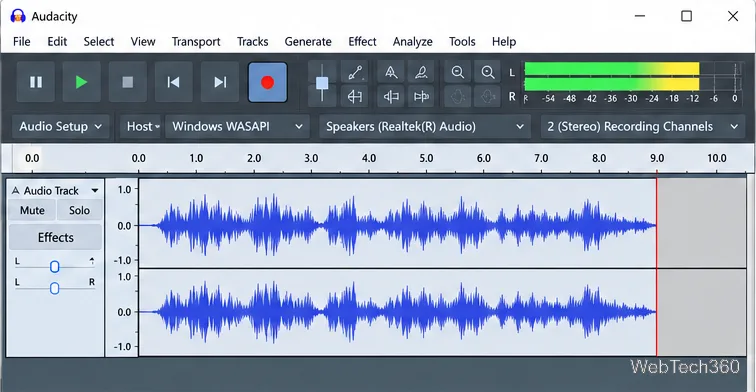Viewport: 756px width, 392px height.
Task: Open the Tracks menu
Action: click(x=252, y=42)
